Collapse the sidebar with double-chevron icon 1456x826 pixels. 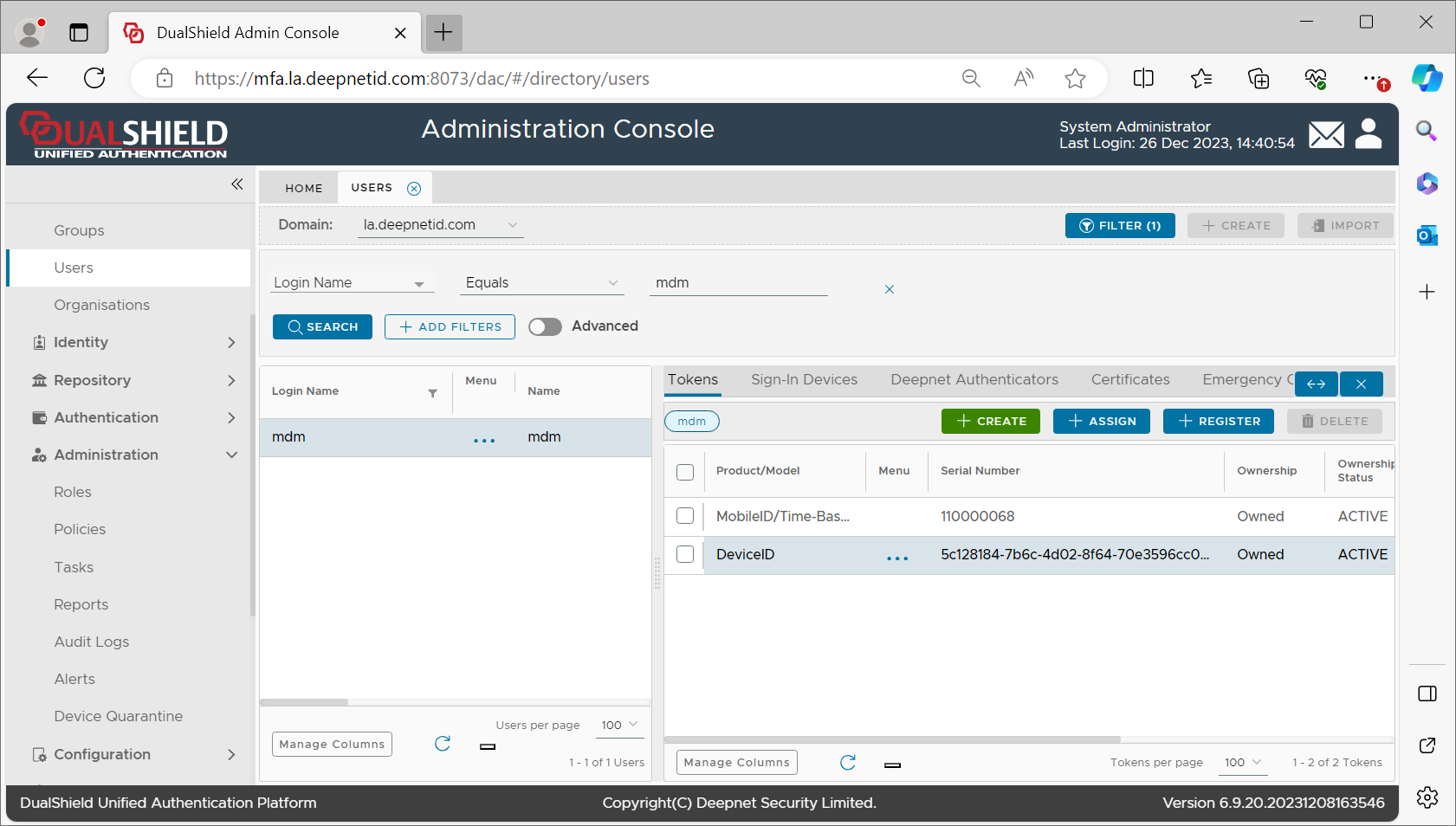click(x=237, y=184)
